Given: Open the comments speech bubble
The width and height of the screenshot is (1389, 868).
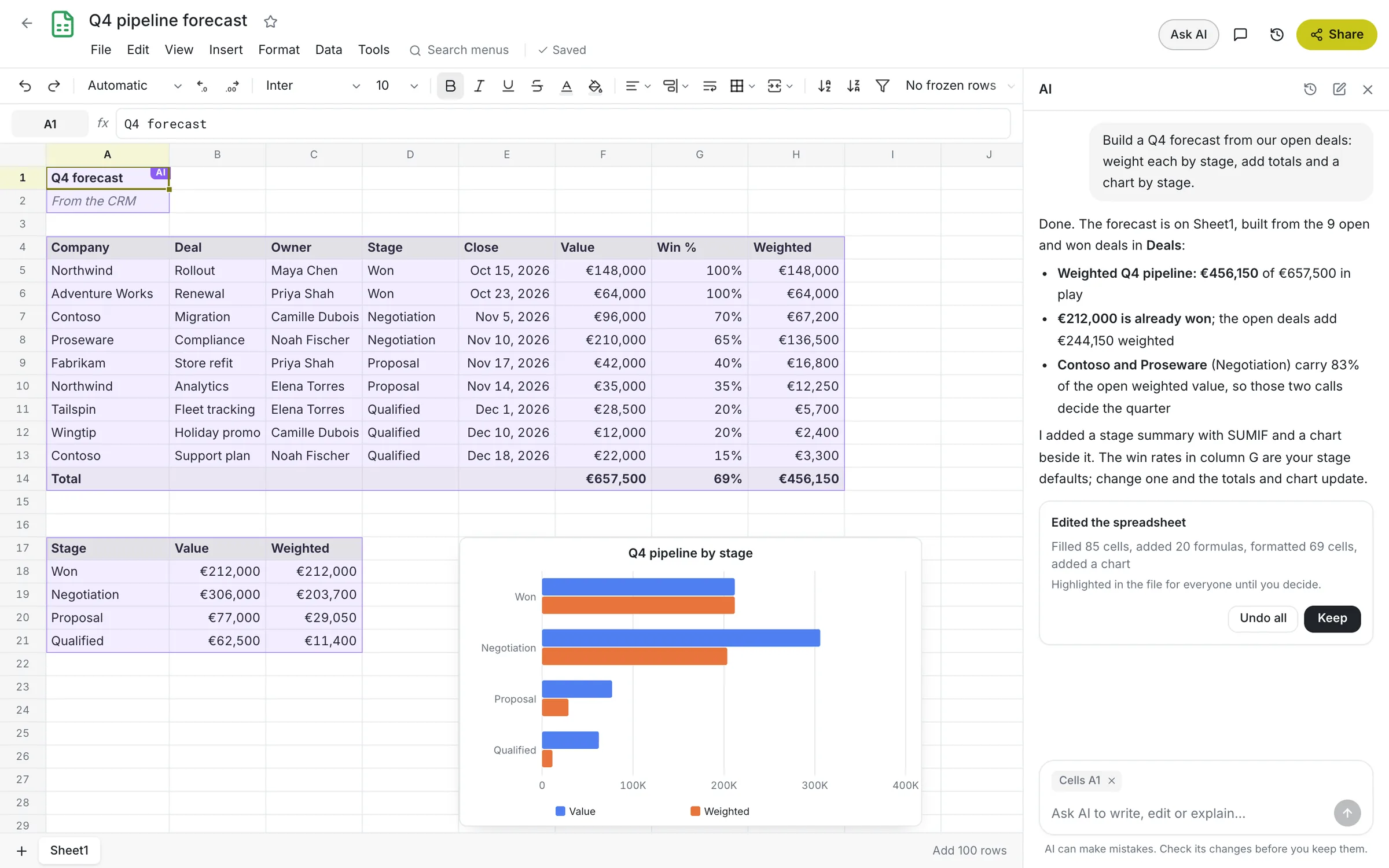Looking at the screenshot, I should tap(1240, 35).
